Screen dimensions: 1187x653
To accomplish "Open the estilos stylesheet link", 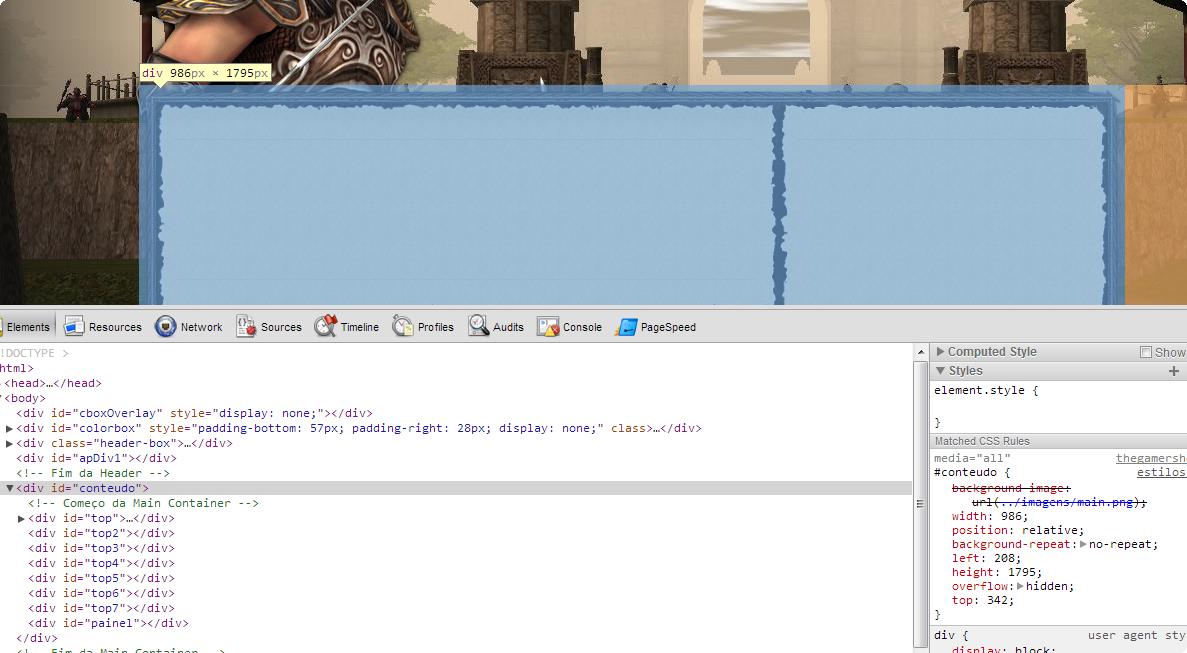I will click(x=1161, y=472).
